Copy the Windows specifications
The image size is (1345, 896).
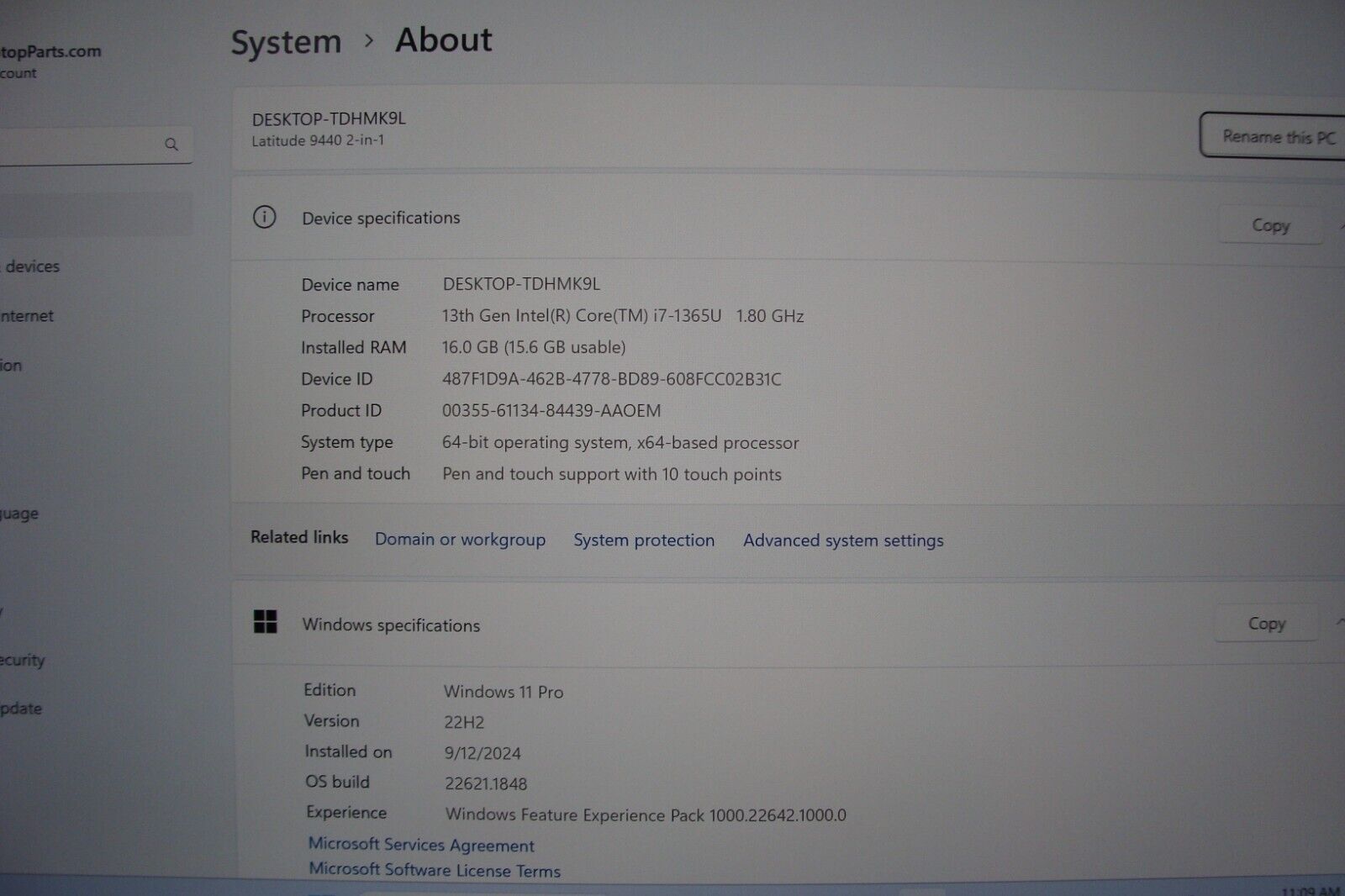click(x=1266, y=624)
